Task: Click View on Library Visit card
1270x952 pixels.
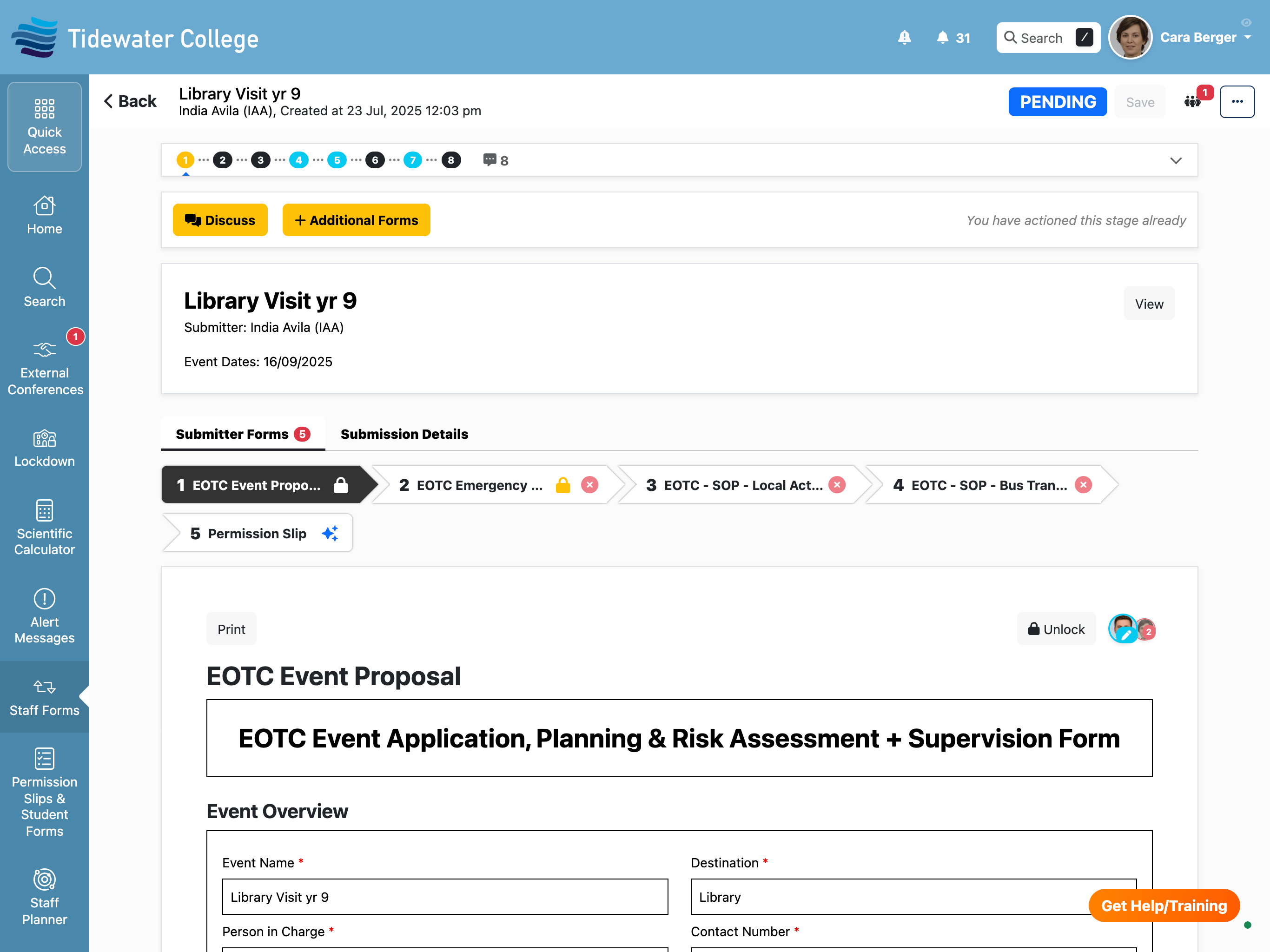Action: click(1149, 304)
